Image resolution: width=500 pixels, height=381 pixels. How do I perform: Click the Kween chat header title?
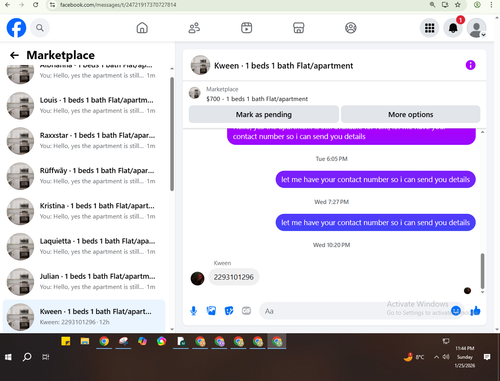point(283,66)
